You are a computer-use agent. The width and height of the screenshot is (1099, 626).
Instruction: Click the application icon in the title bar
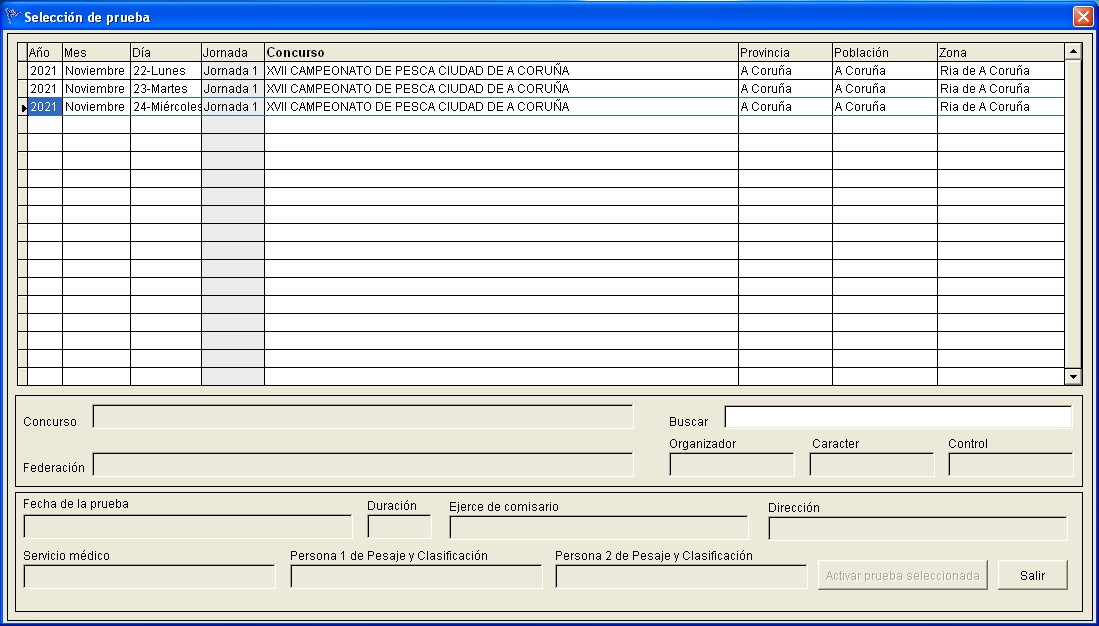(12, 16)
